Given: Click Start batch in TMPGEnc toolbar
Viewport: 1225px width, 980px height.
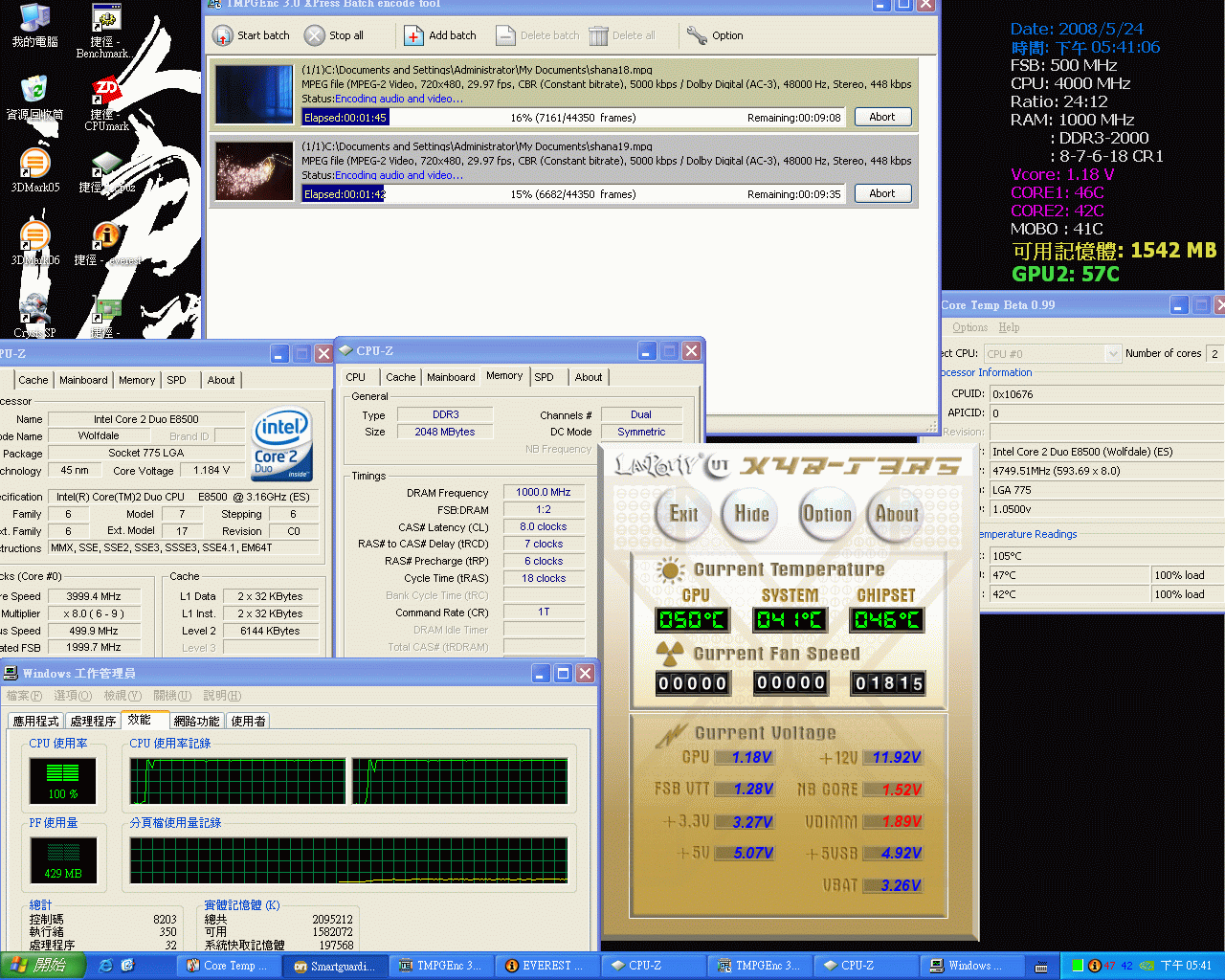Looking at the screenshot, I should (x=251, y=35).
